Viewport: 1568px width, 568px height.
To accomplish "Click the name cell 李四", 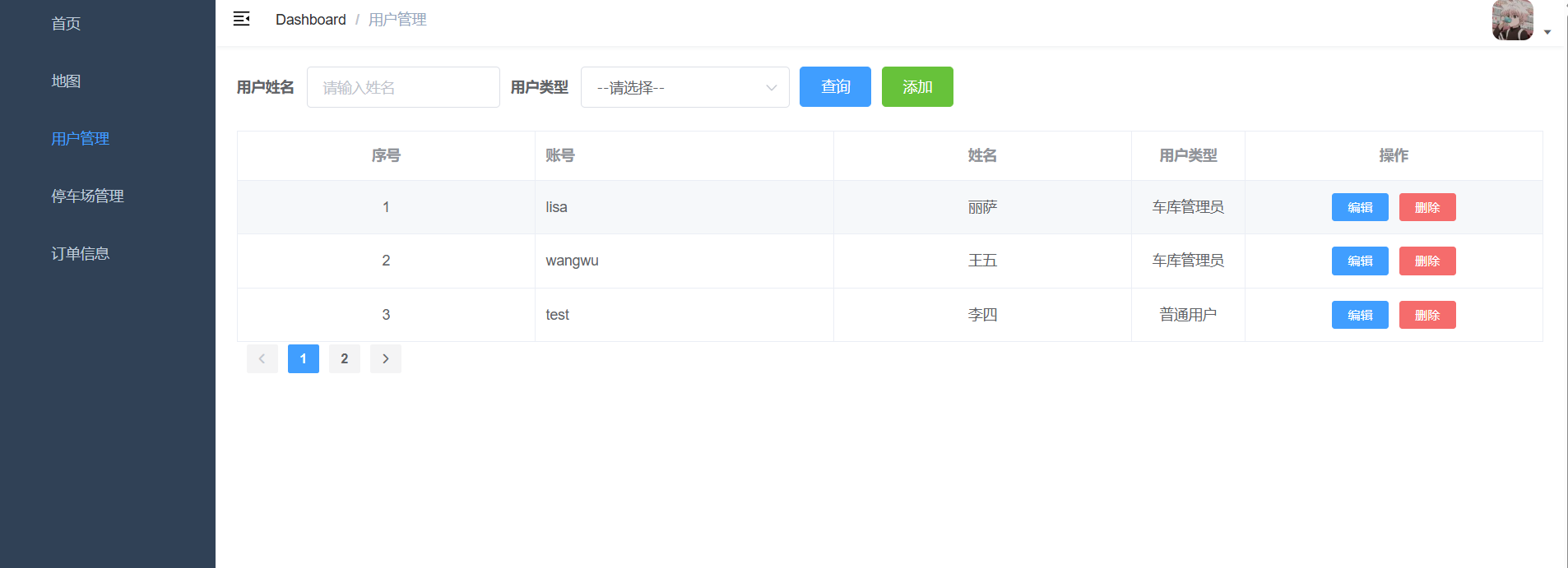I will tap(982, 315).
